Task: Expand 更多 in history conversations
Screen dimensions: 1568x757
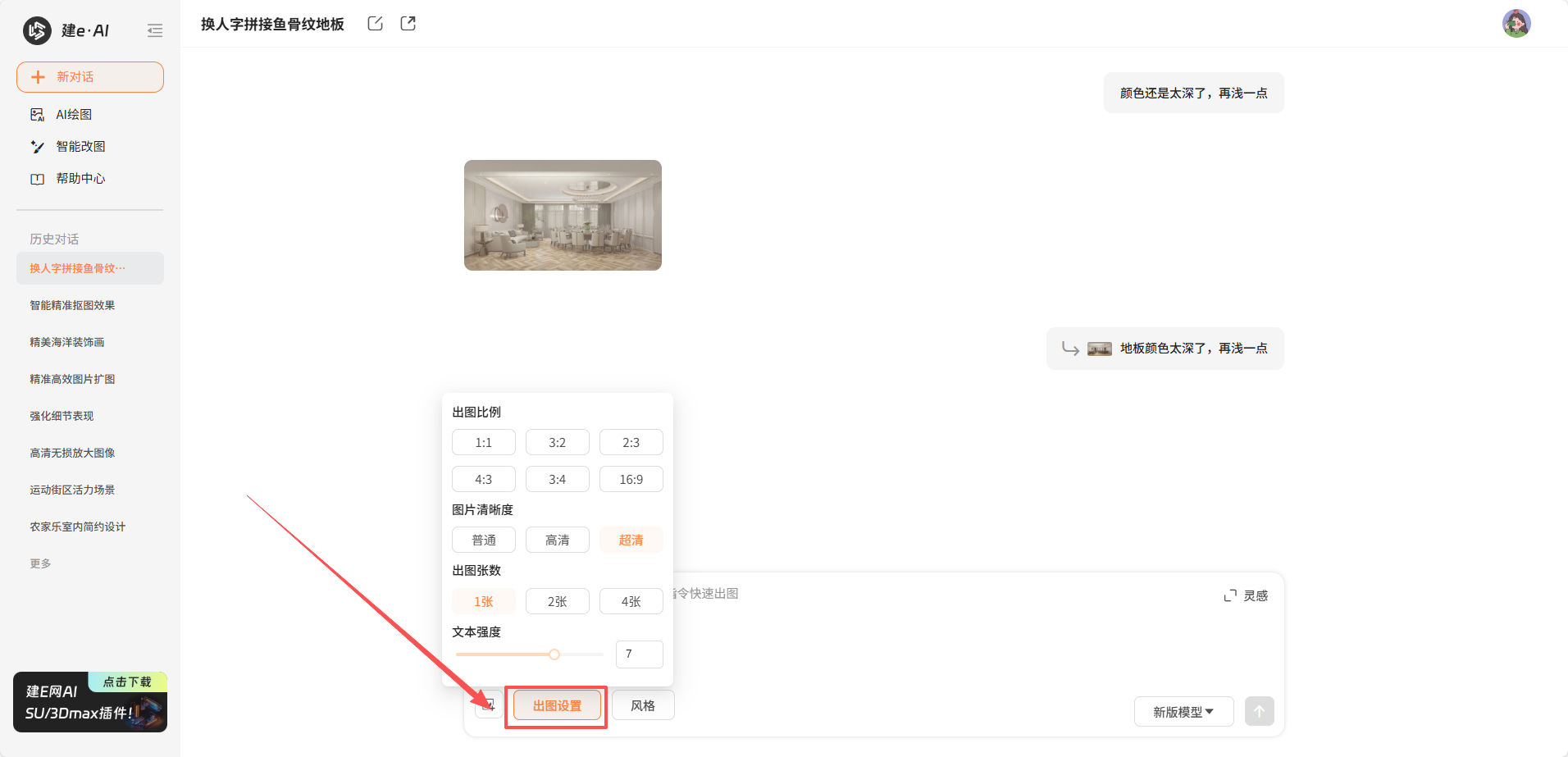Action: click(41, 563)
